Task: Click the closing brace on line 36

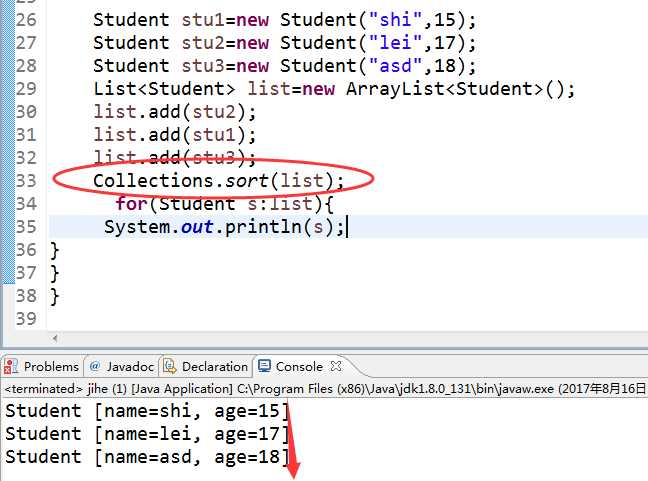Action: [55, 250]
